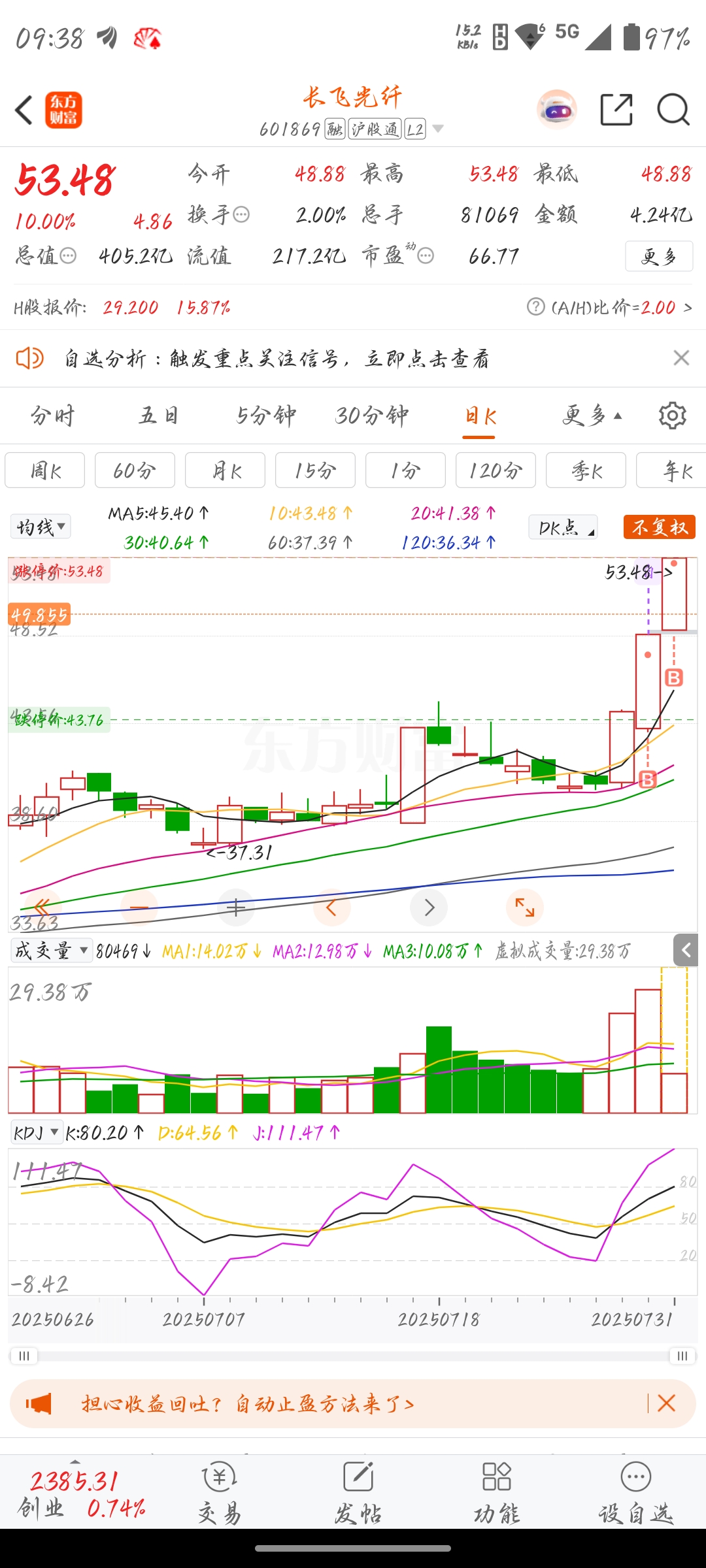Choose 60分 period
This screenshot has height=1568, width=706.
pos(135,470)
